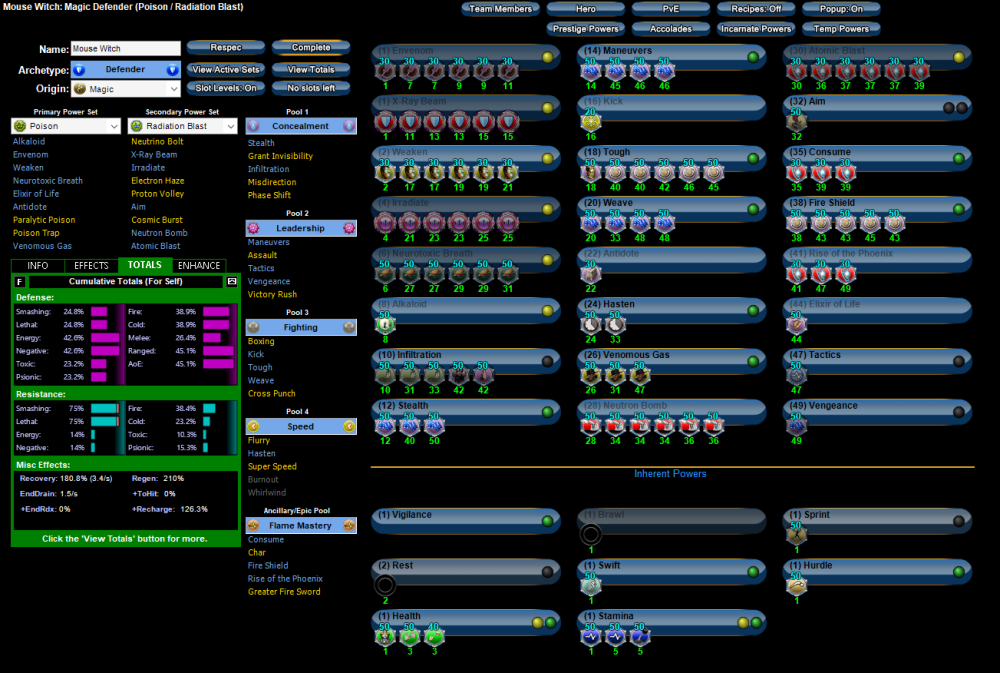Click the first enhancement slot under Envenom
This screenshot has width=1000, height=673.
click(385, 71)
